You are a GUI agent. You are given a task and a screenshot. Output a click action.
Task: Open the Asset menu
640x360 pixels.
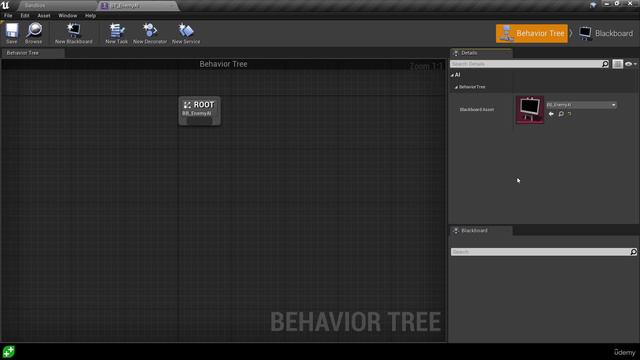click(44, 16)
